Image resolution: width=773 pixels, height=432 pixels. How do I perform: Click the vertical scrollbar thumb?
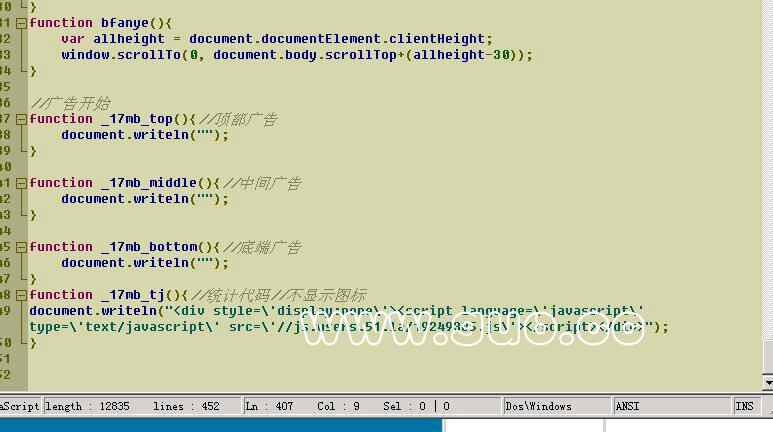pyautogui.click(x=768, y=357)
